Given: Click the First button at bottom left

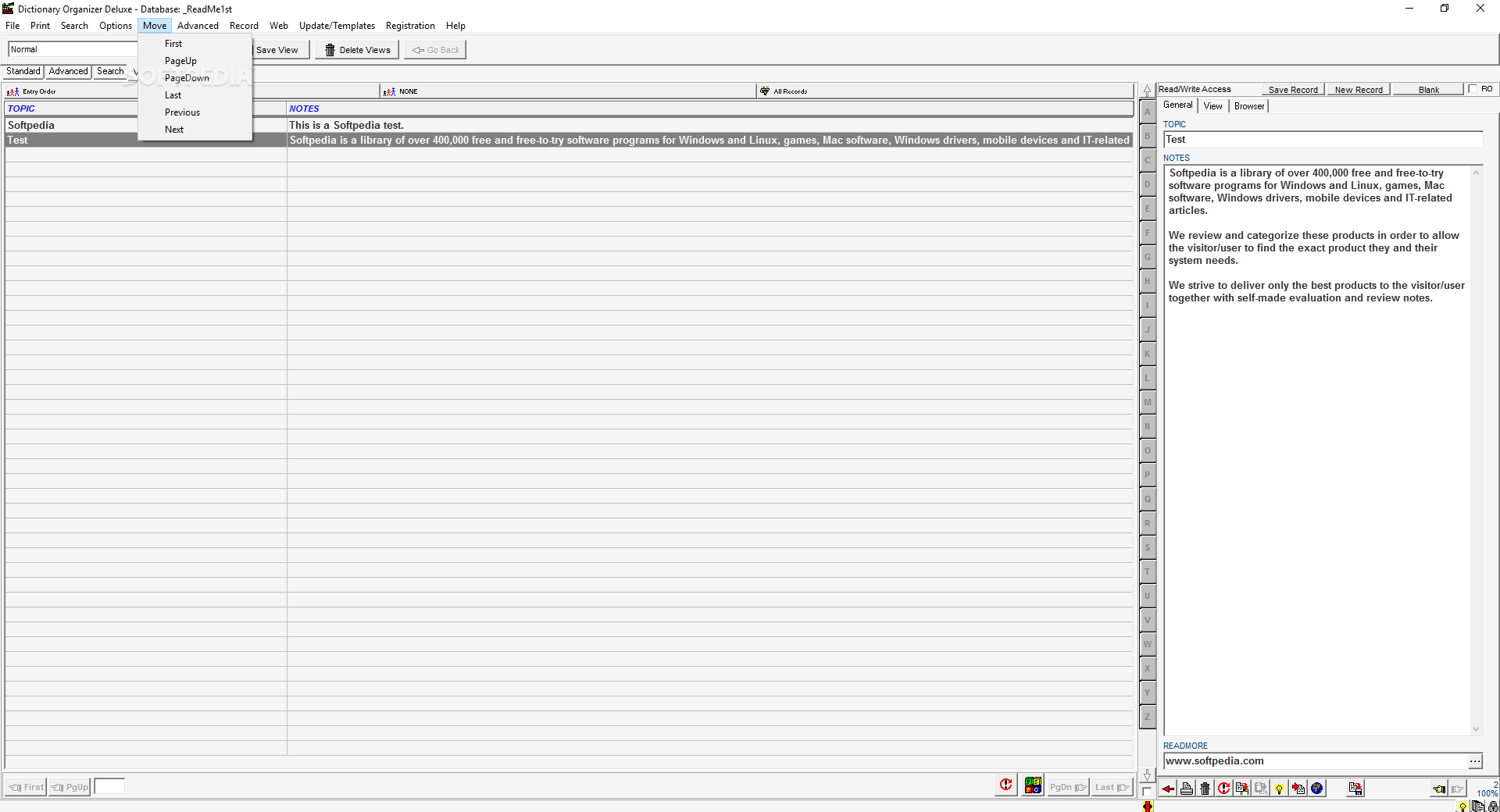Looking at the screenshot, I should [x=26, y=787].
